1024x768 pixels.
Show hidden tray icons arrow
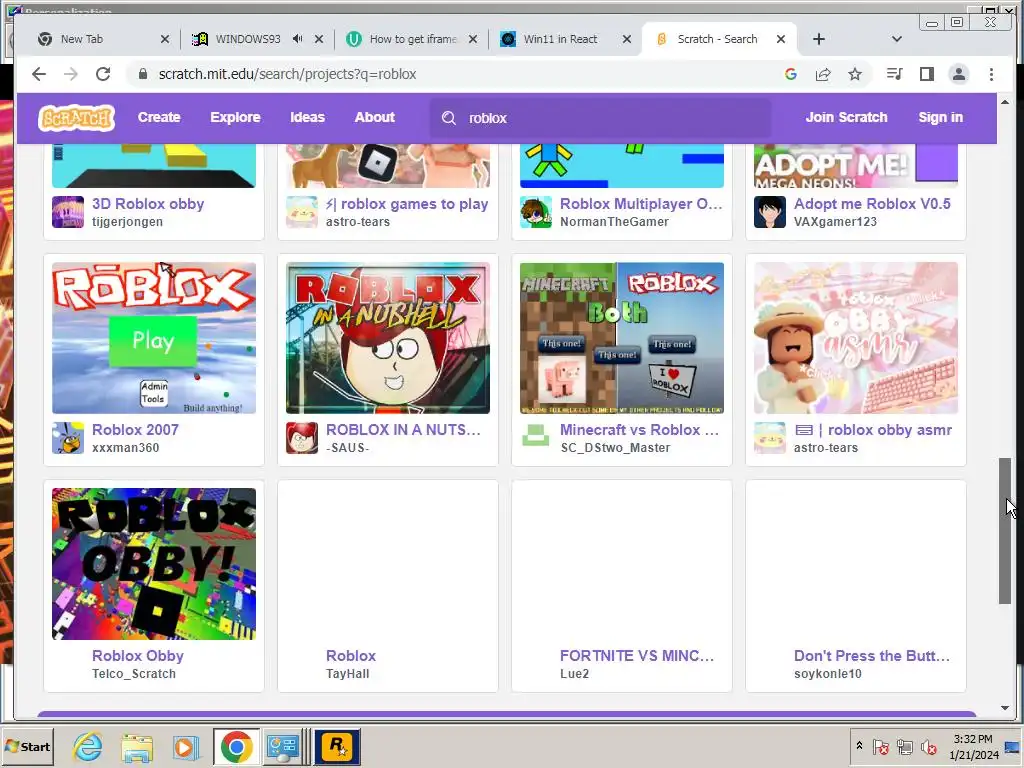[x=859, y=746]
